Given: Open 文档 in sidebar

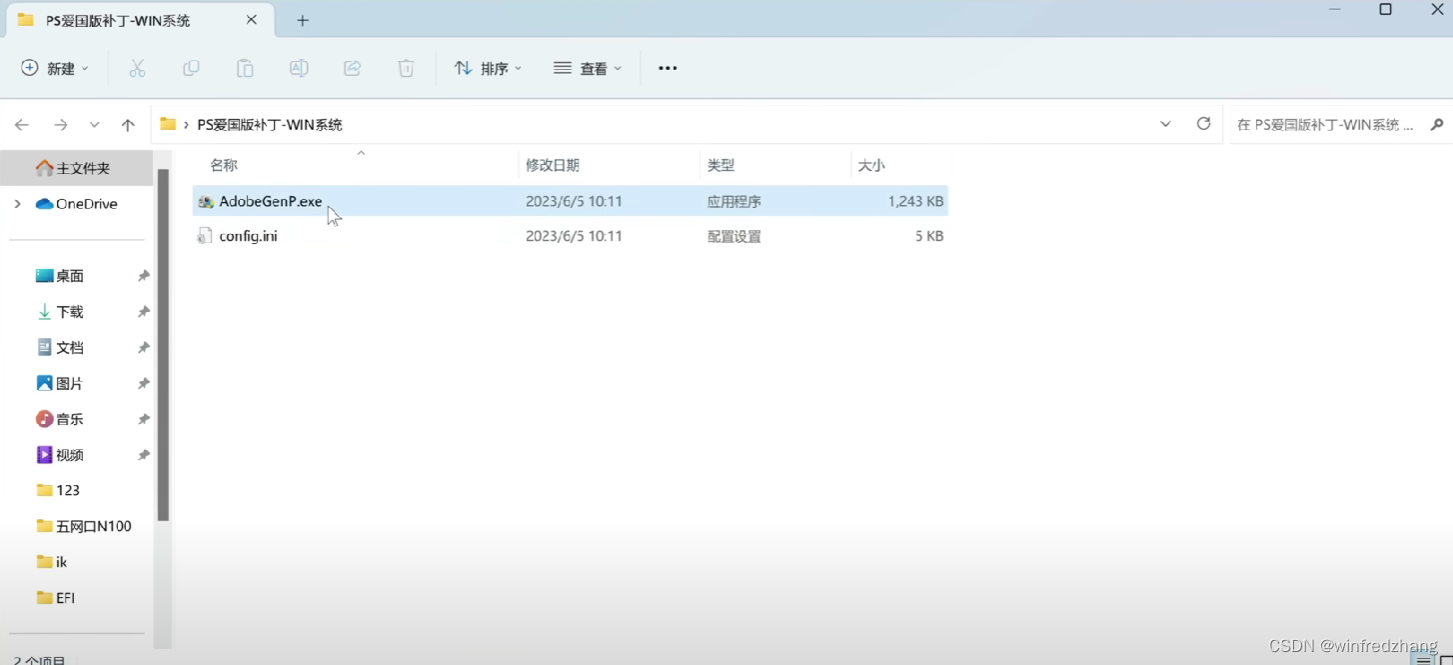Looking at the screenshot, I should tap(70, 348).
